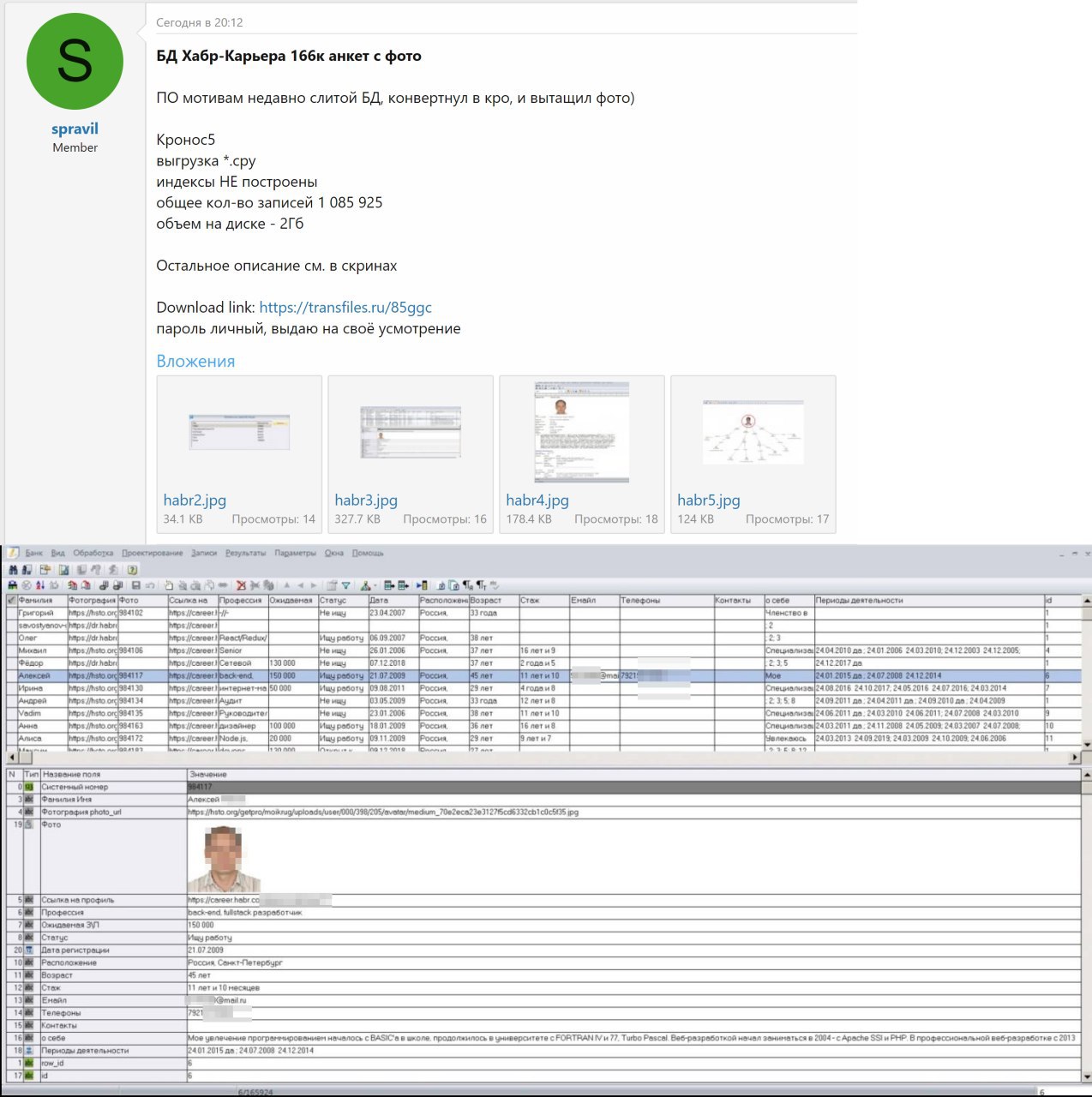Open the habr3.jpg attachment link
The height and width of the screenshot is (1097, 1092).
pos(366,500)
